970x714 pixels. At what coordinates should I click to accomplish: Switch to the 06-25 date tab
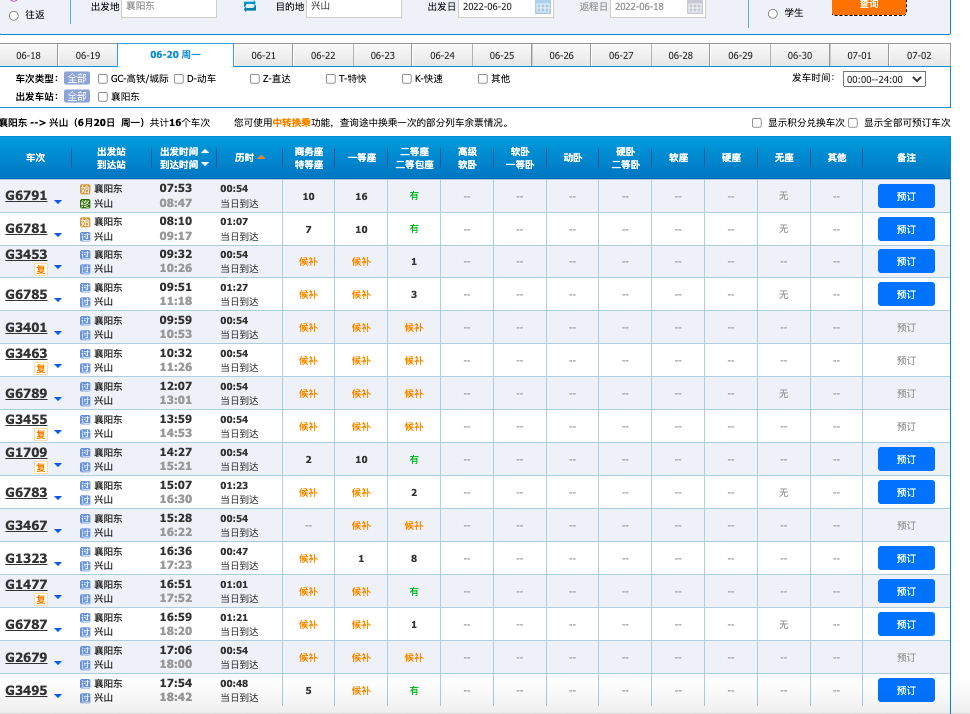(502, 55)
